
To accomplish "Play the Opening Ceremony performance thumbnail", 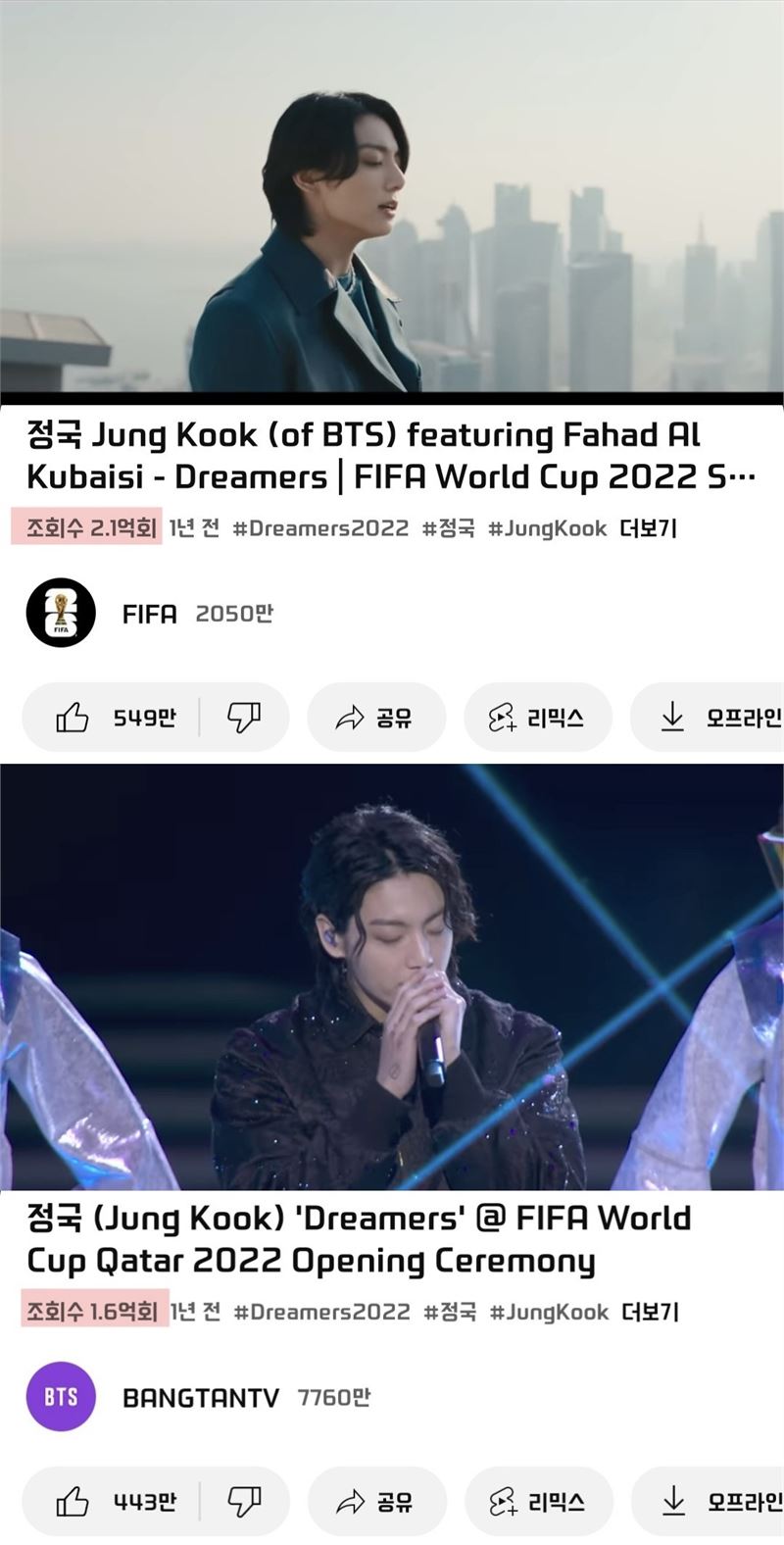I will click(392, 976).
